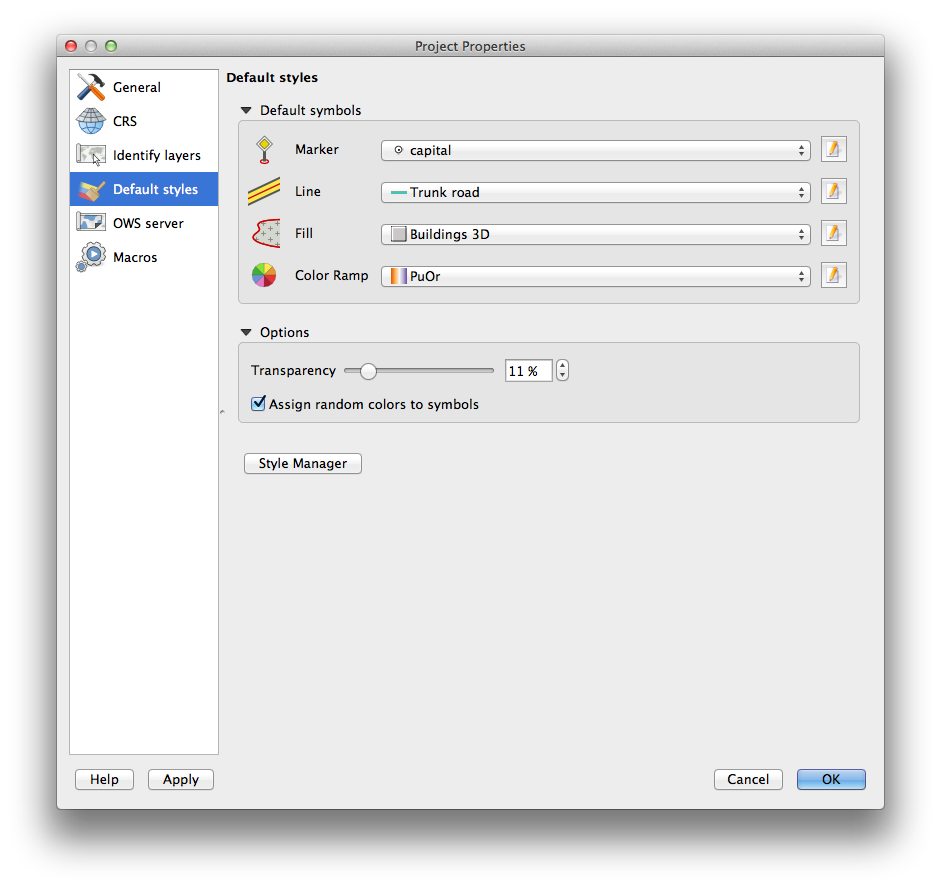Click the edit icon beside Color Ramp dropdown
Image resolution: width=941 pixels, height=888 pixels.
pos(833,276)
